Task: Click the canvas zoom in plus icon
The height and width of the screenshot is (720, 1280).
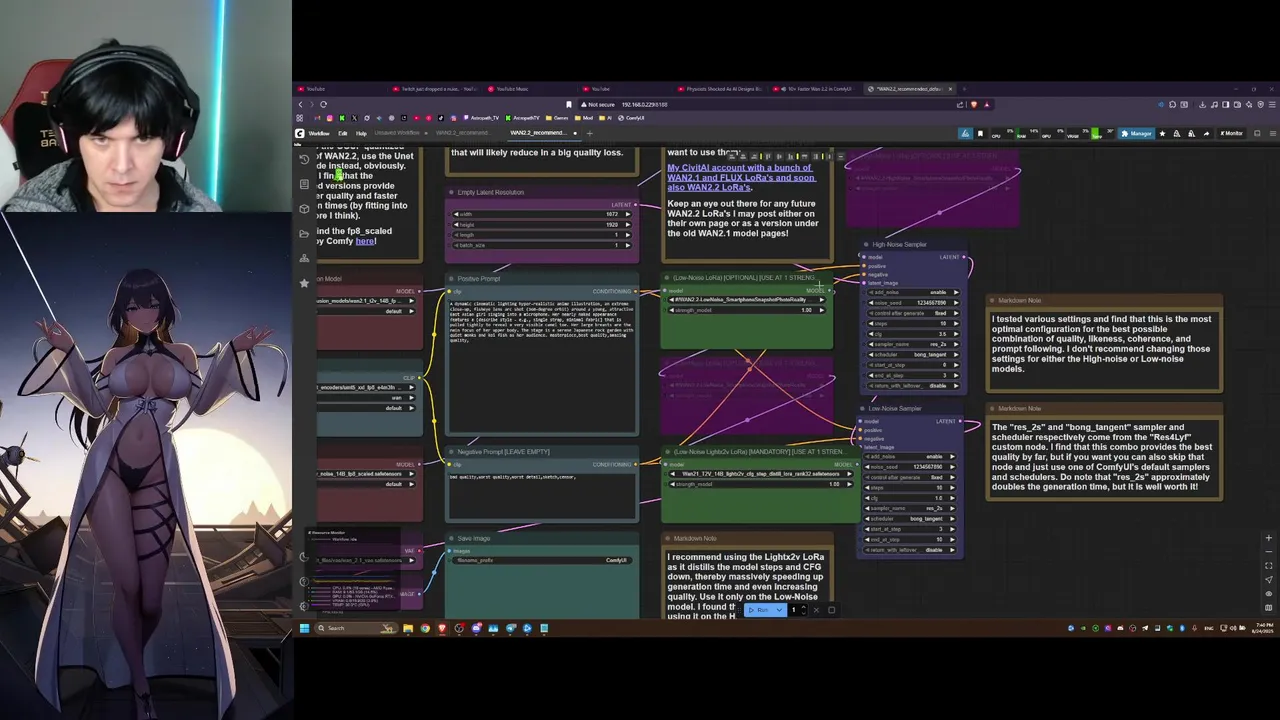Action: 1269,539
